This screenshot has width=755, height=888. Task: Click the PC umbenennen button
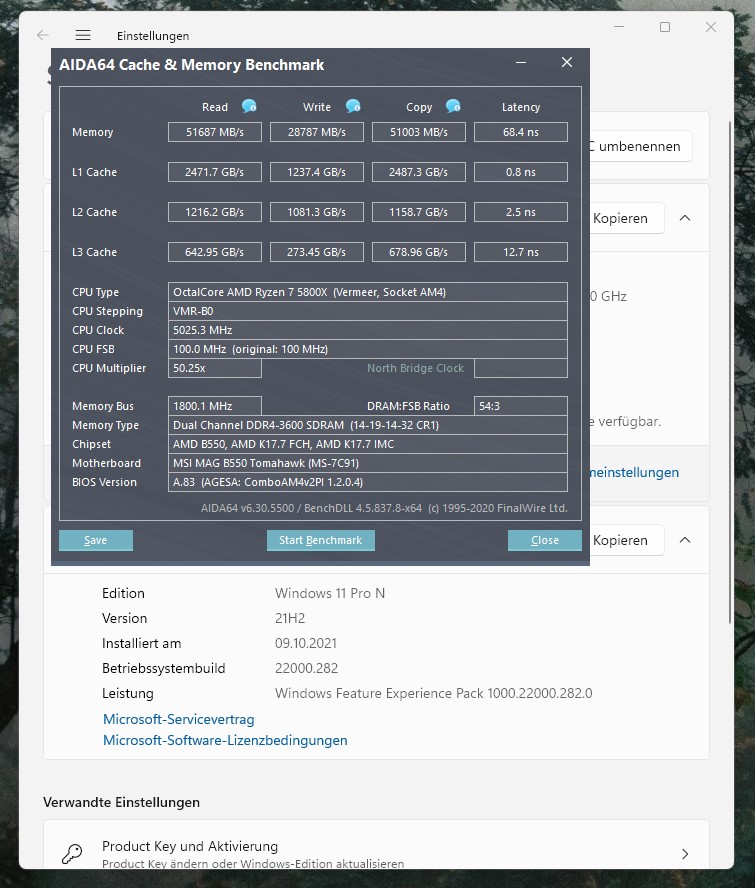[x=640, y=146]
